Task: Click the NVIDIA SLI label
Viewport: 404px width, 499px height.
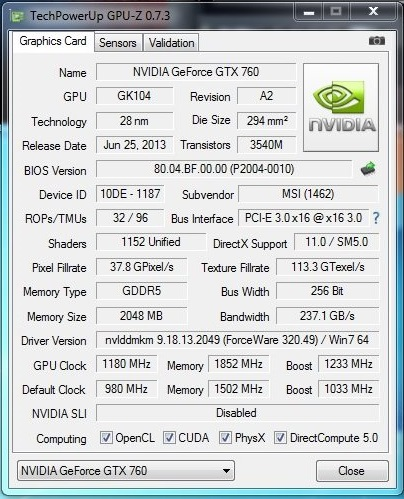Action: click(x=59, y=414)
